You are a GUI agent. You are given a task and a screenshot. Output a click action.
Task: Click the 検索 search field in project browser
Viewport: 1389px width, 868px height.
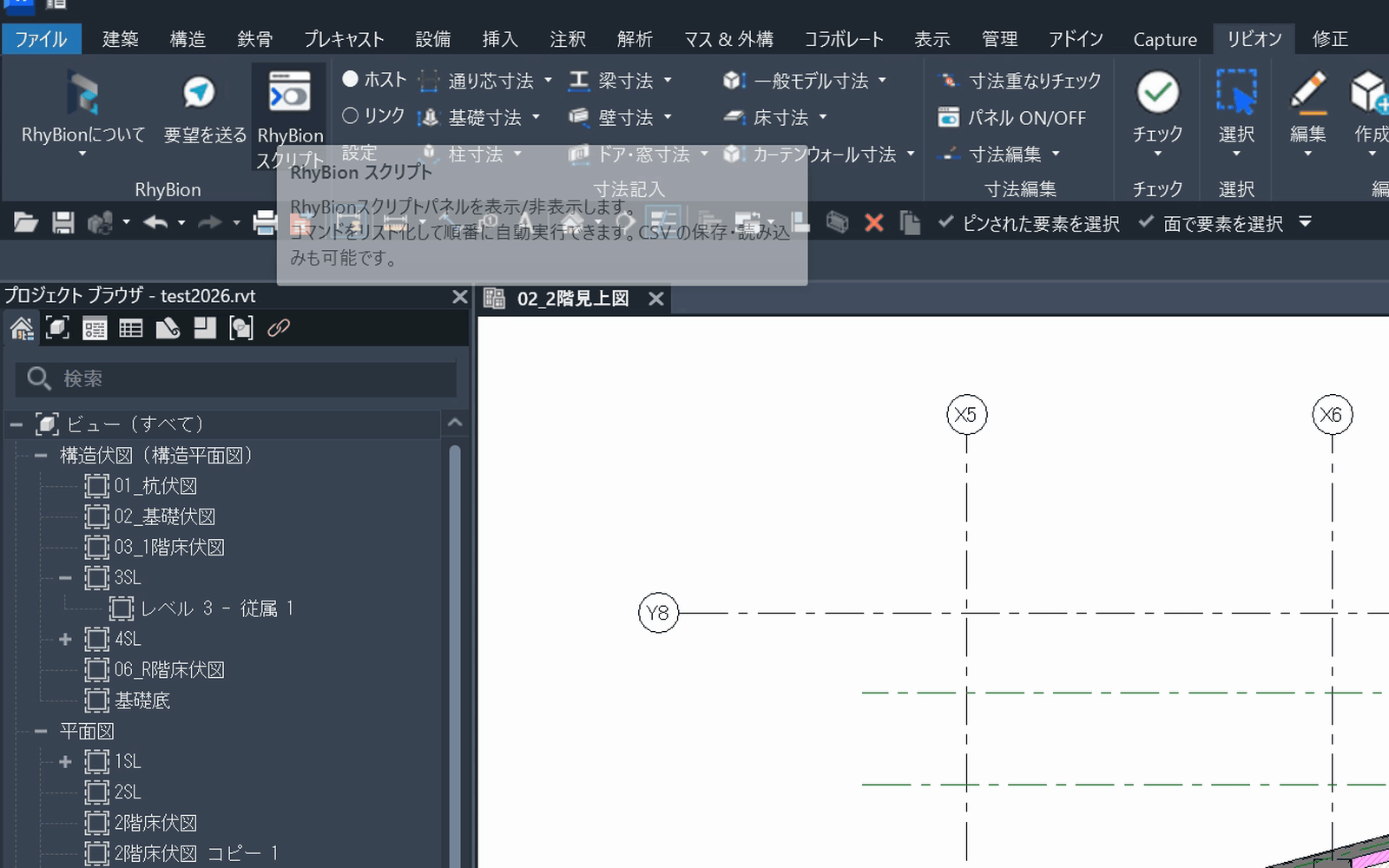[x=235, y=378]
